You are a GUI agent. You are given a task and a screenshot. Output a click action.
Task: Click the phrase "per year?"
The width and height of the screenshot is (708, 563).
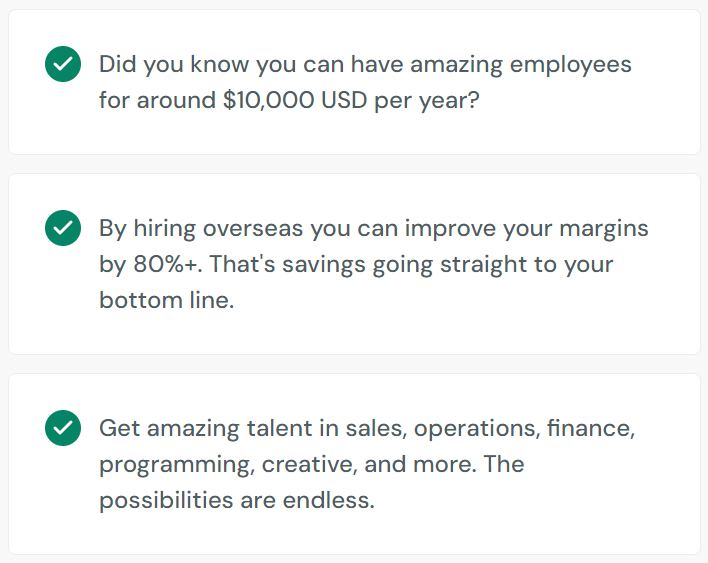[427, 101]
